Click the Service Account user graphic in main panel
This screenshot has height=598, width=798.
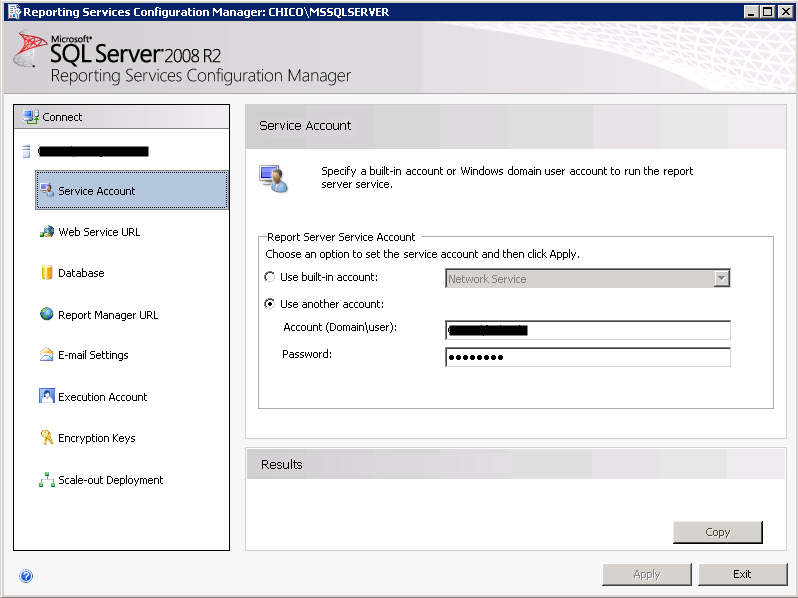[x=274, y=179]
